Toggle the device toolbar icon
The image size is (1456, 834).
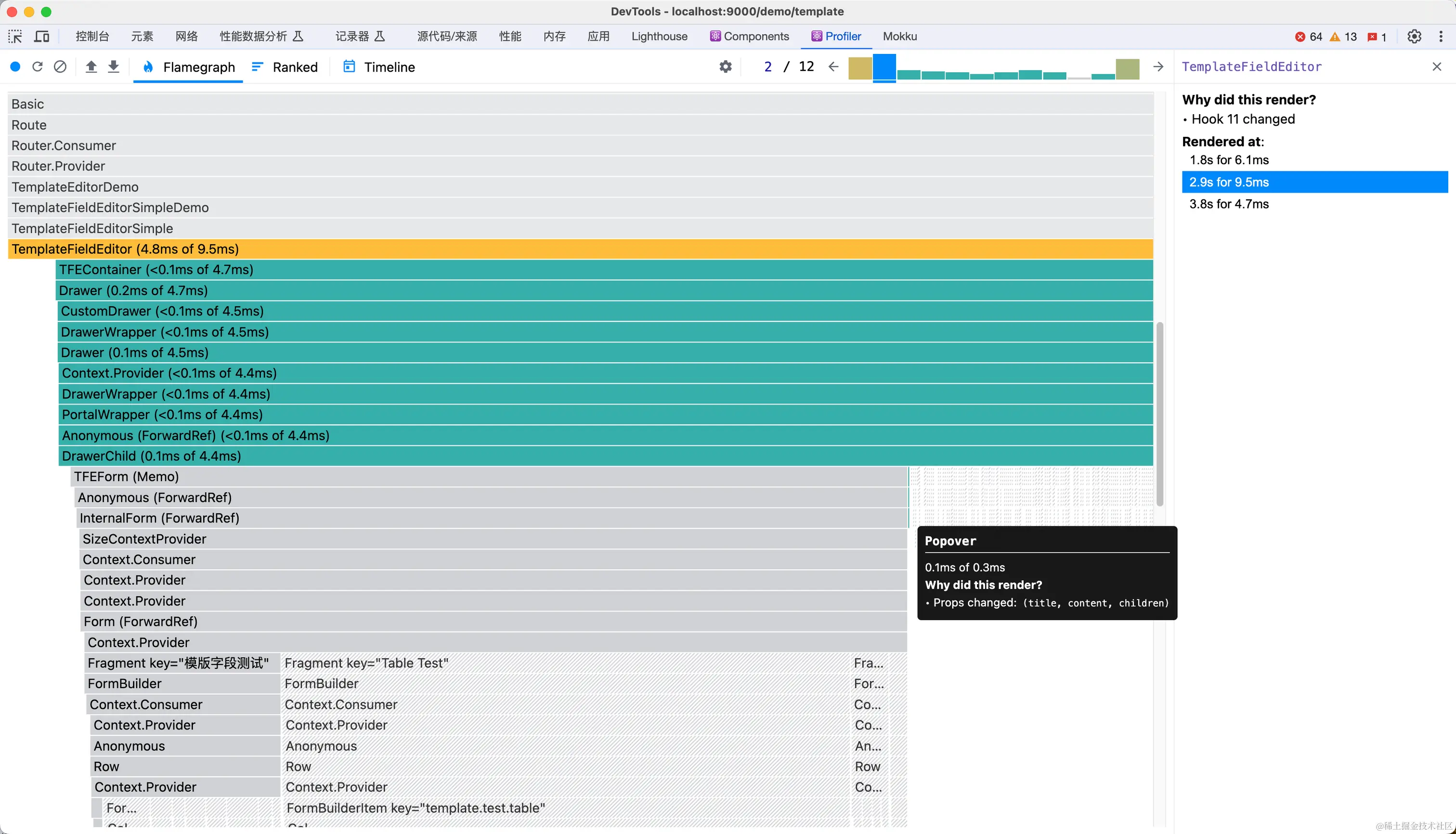(42, 37)
